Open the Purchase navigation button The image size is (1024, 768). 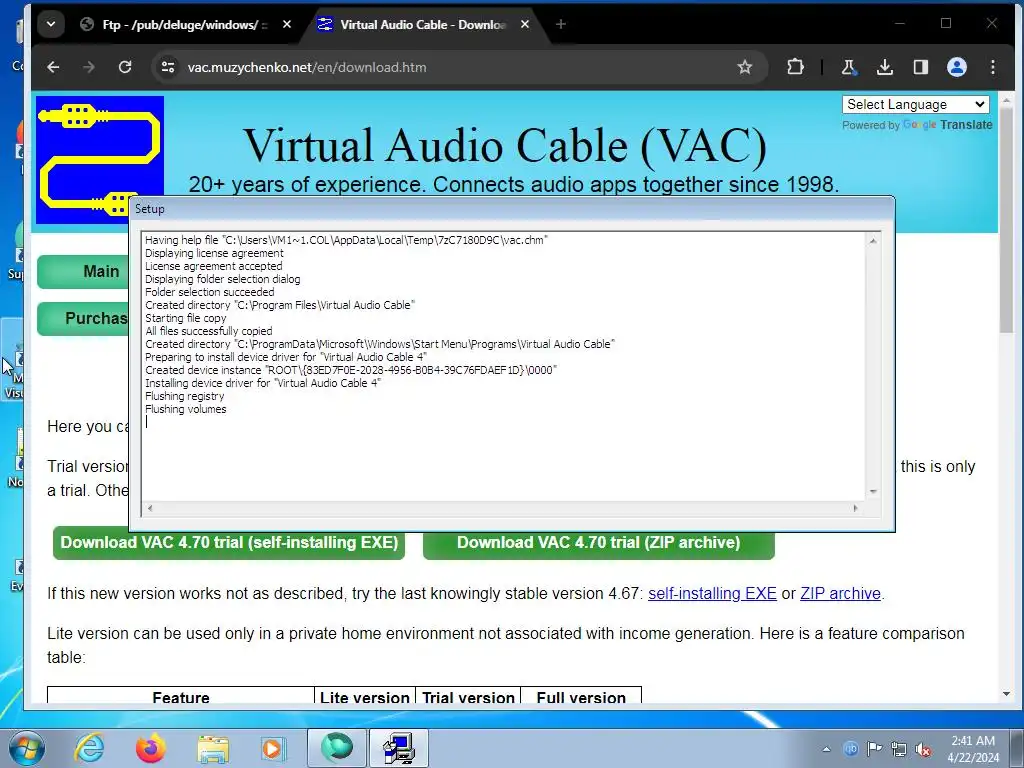click(83, 319)
